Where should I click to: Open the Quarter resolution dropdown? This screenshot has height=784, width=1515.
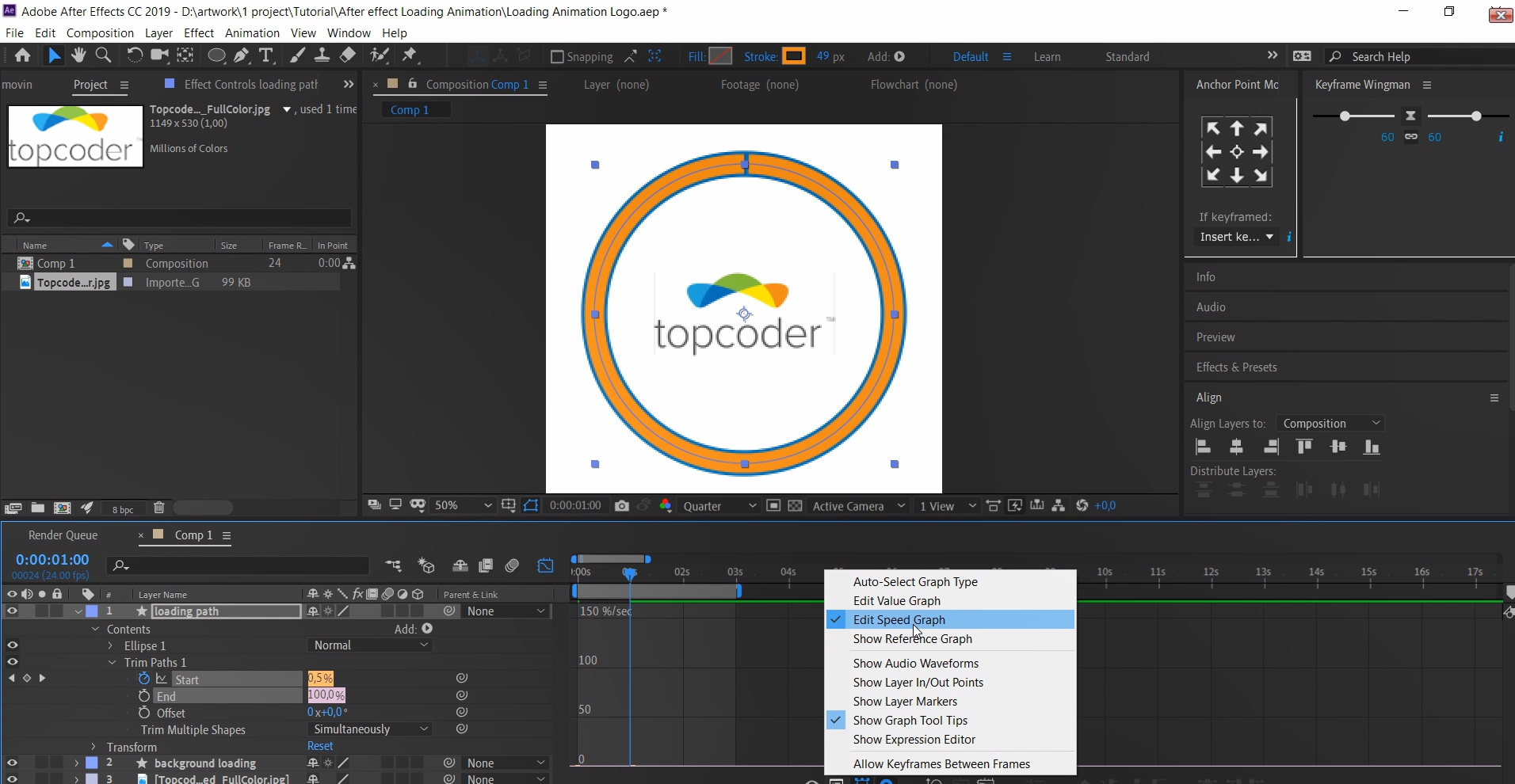pos(719,506)
